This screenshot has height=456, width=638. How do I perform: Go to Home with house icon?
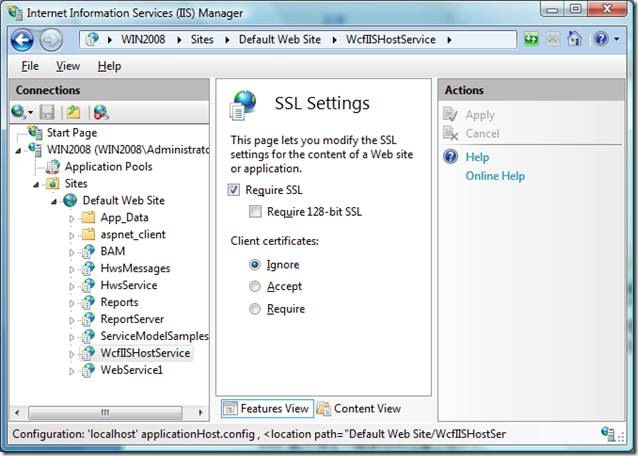(574, 39)
